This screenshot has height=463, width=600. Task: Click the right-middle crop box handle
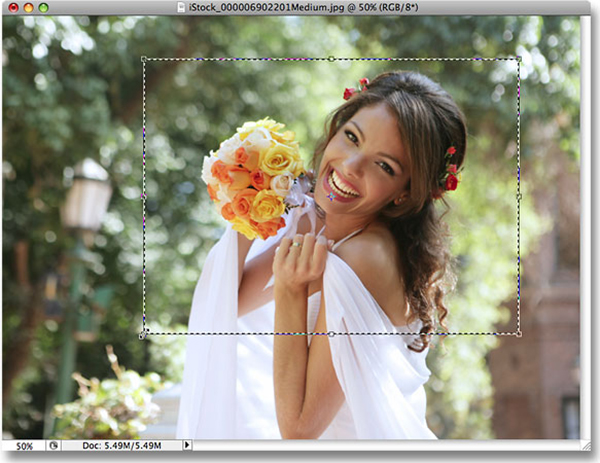tap(518, 196)
